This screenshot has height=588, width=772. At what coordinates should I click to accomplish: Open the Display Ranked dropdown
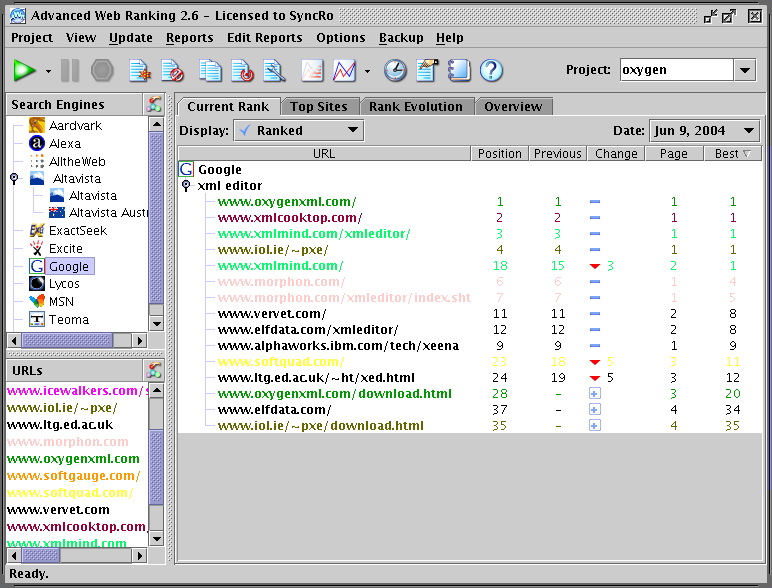(298, 131)
